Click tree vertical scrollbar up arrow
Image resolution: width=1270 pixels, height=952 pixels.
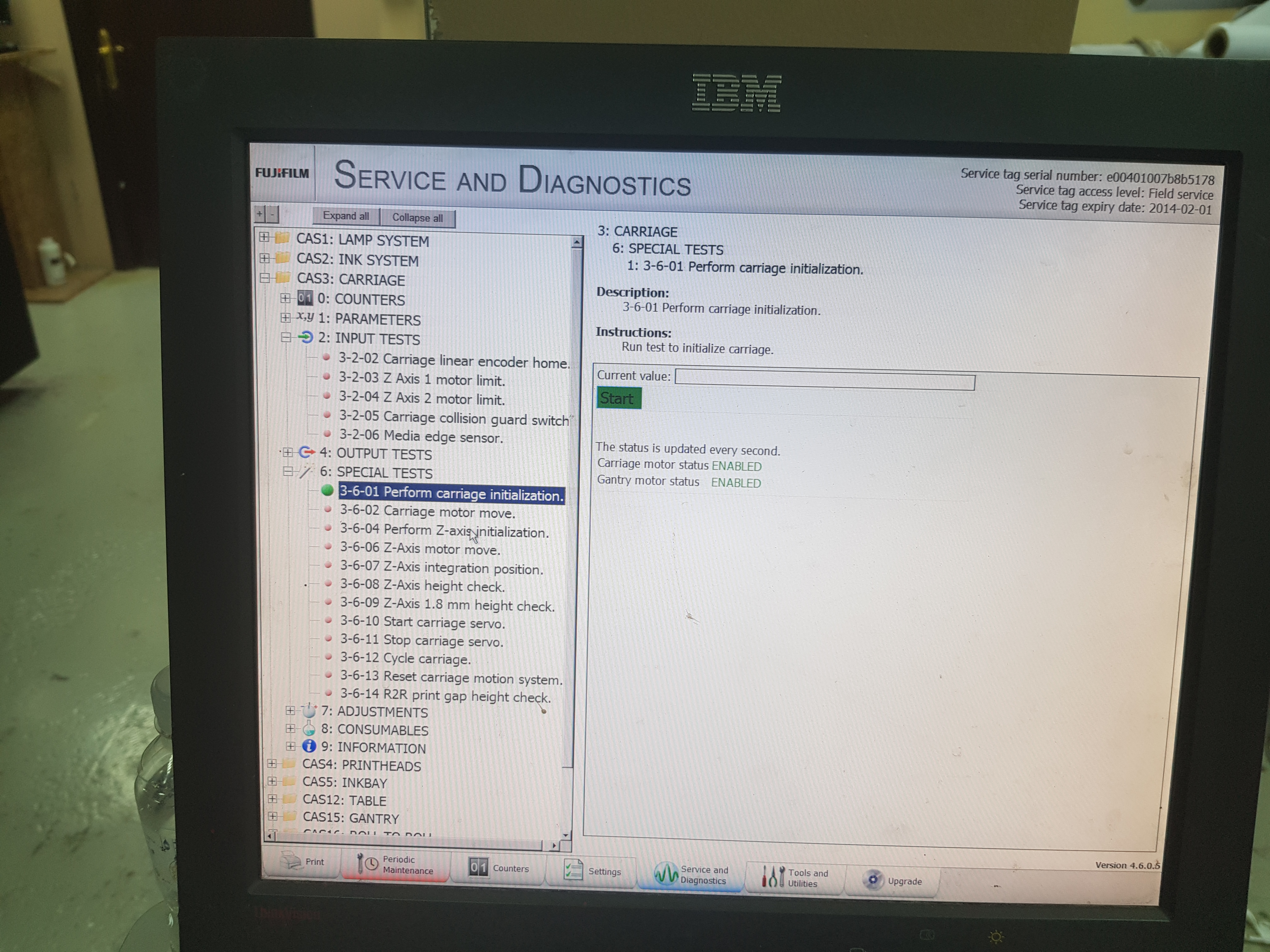tap(577, 243)
